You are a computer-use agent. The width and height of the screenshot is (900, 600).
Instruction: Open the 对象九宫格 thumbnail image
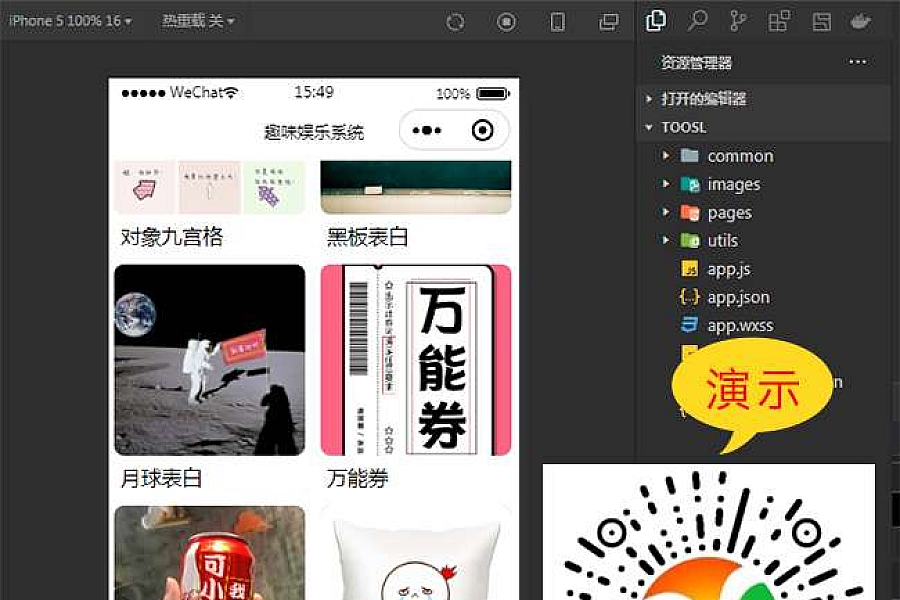[210, 187]
